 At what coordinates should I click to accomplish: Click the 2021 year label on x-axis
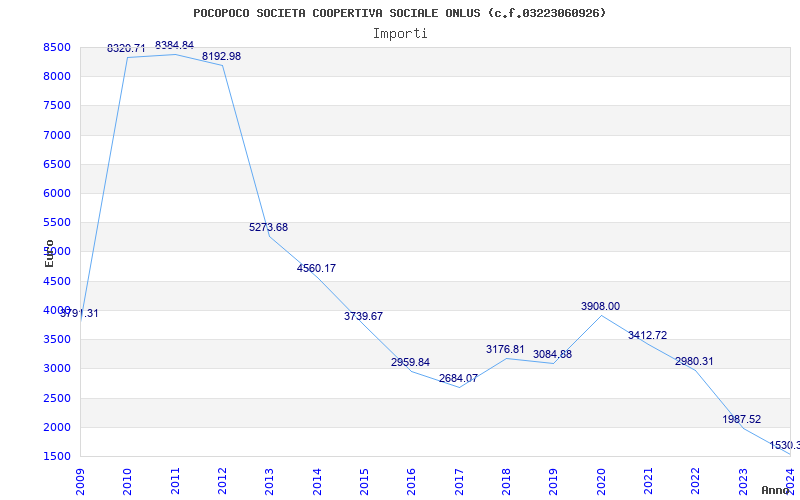[x=648, y=482]
